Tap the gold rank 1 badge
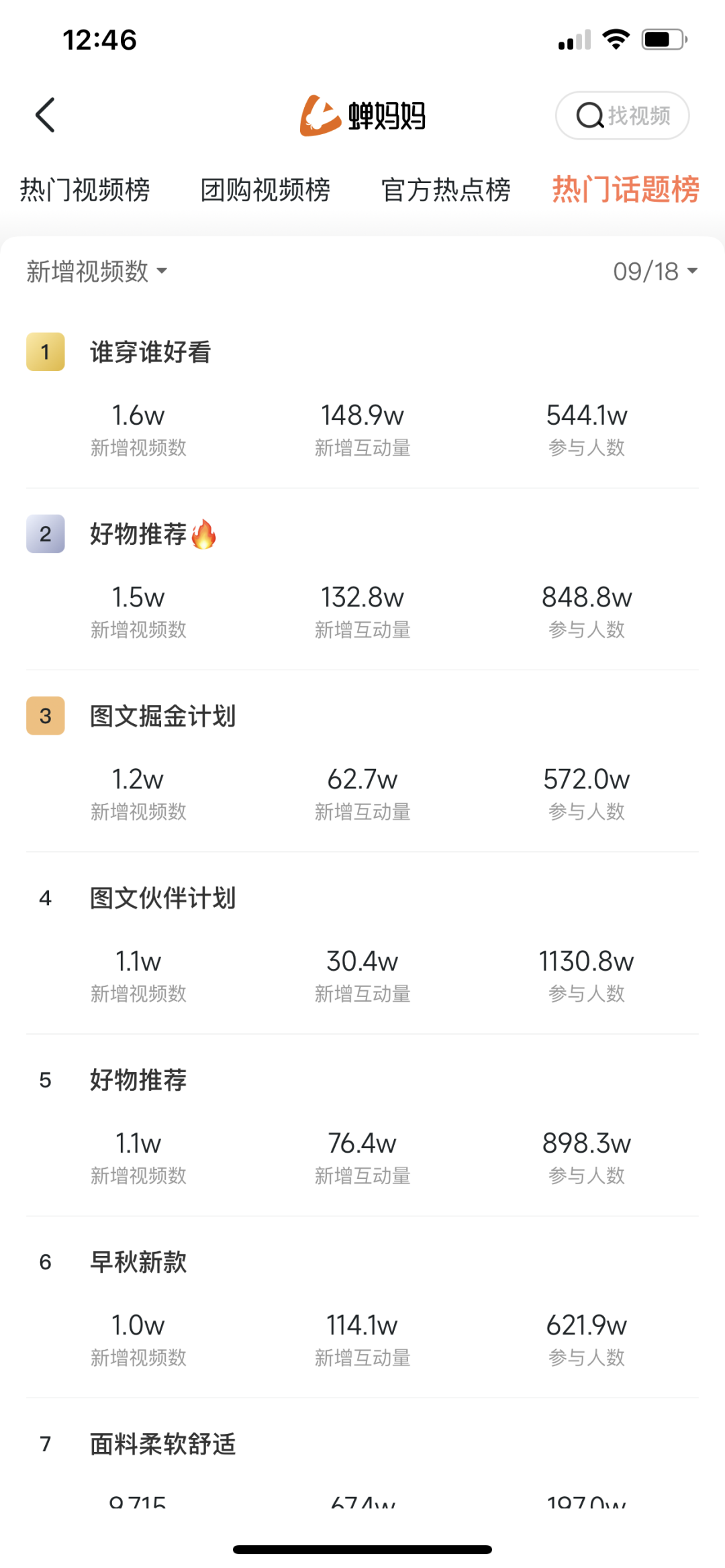The image size is (725, 1568). tap(46, 352)
